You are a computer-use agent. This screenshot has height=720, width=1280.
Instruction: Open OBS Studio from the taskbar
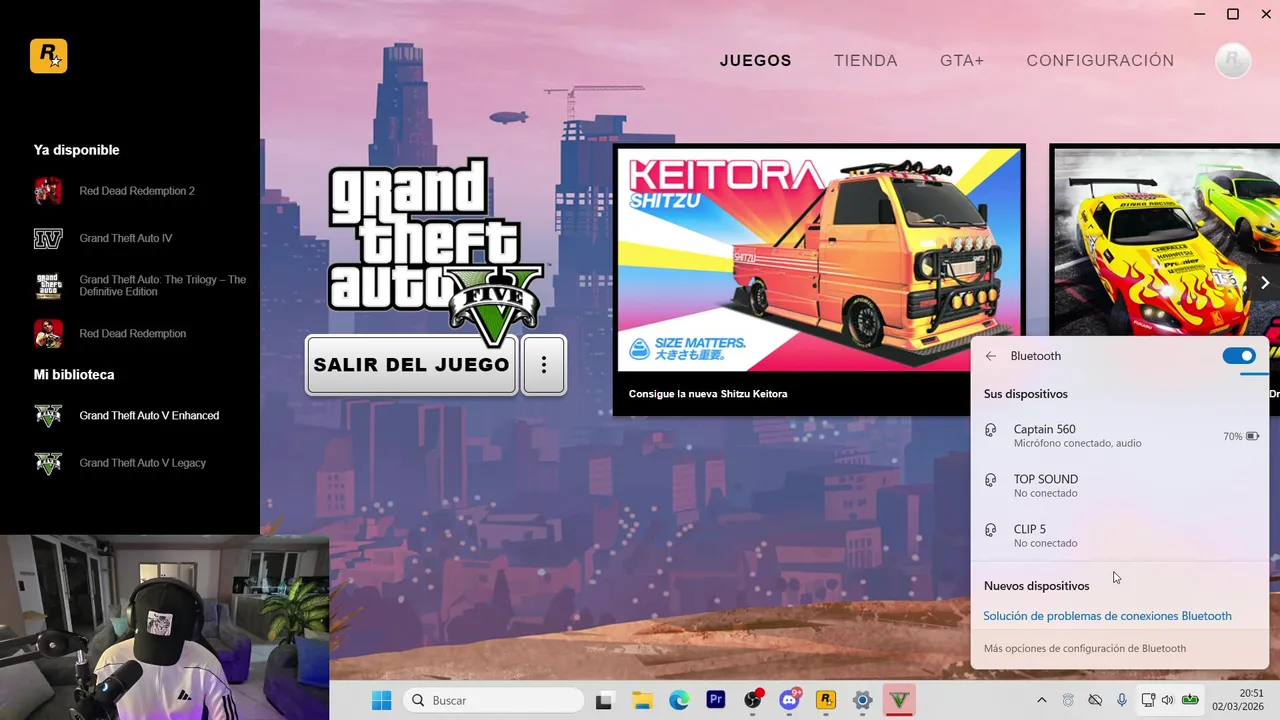(x=752, y=700)
